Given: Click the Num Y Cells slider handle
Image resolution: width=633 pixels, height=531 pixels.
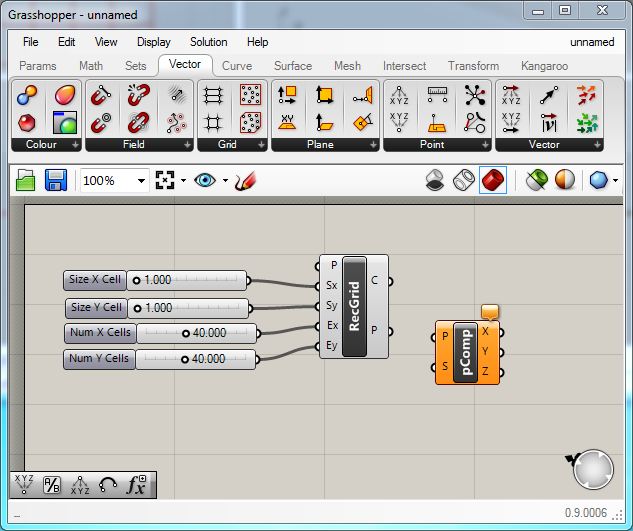Looking at the screenshot, I should 184,359.
